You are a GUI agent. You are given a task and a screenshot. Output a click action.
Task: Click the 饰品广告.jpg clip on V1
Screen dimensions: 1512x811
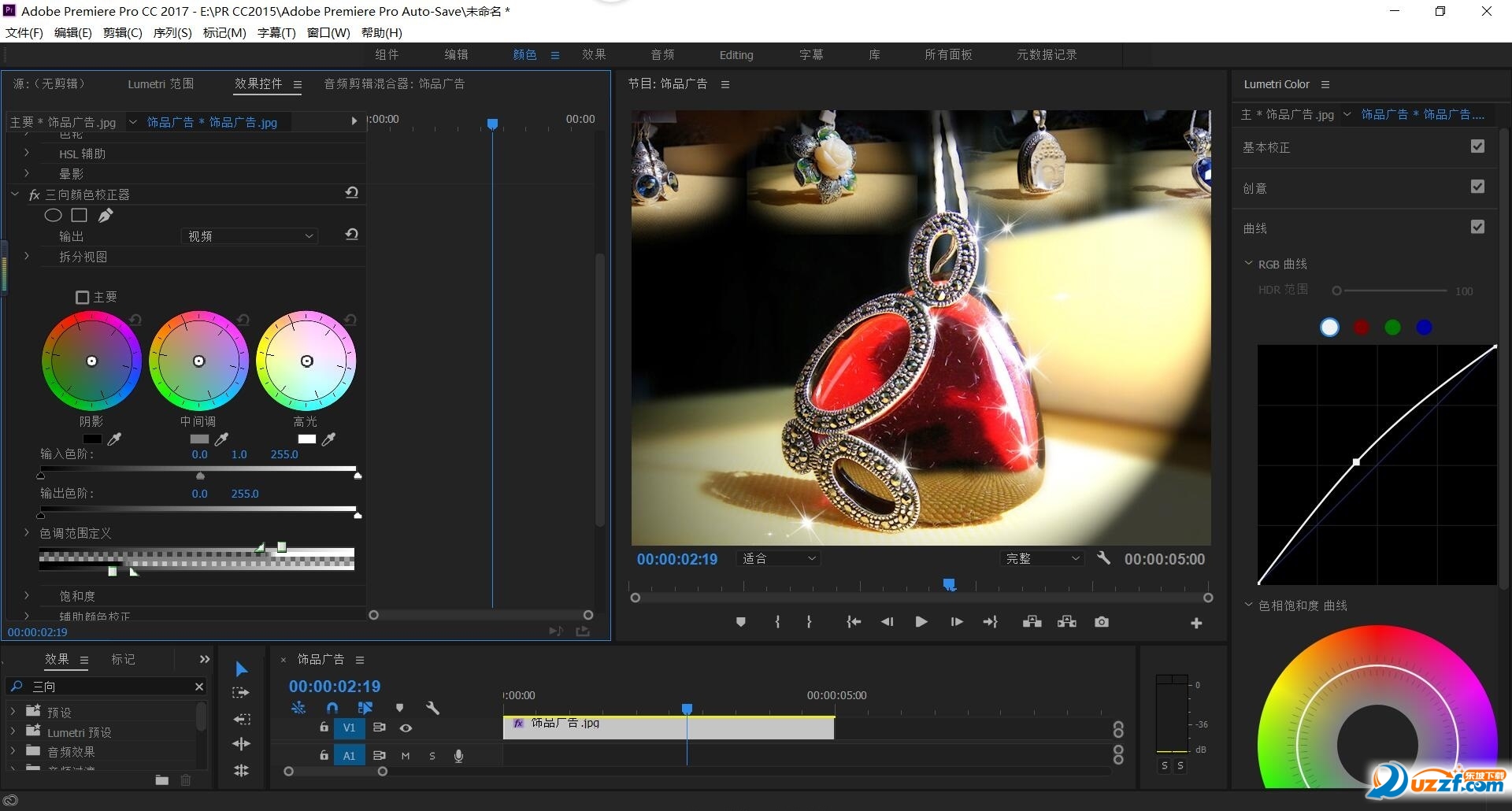(x=669, y=728)
